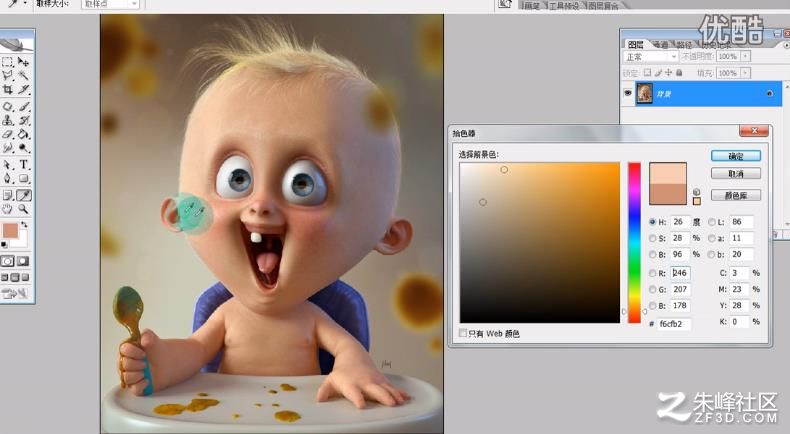The width and height of the screenshot is (790, 434).
Task: Switch to the 通道 Channels tab
Action: pos(660,45)
